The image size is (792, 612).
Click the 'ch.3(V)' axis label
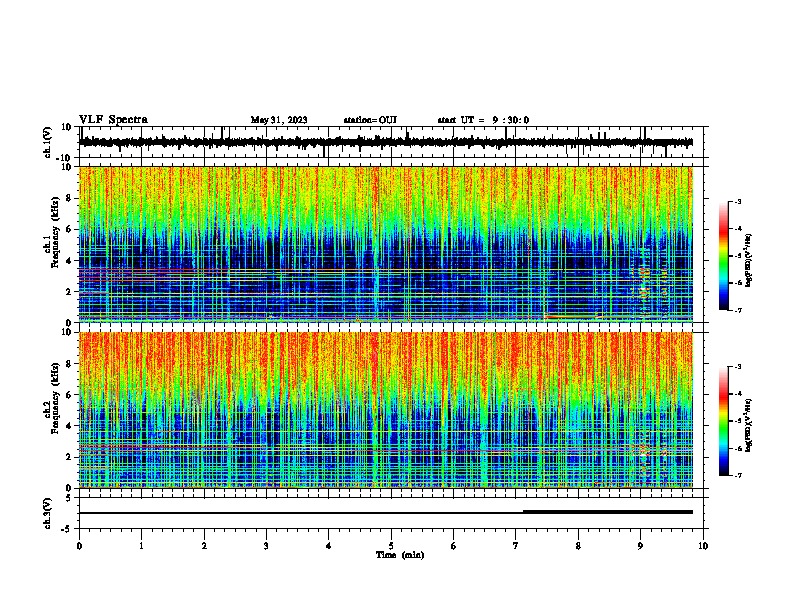[48, 513]
